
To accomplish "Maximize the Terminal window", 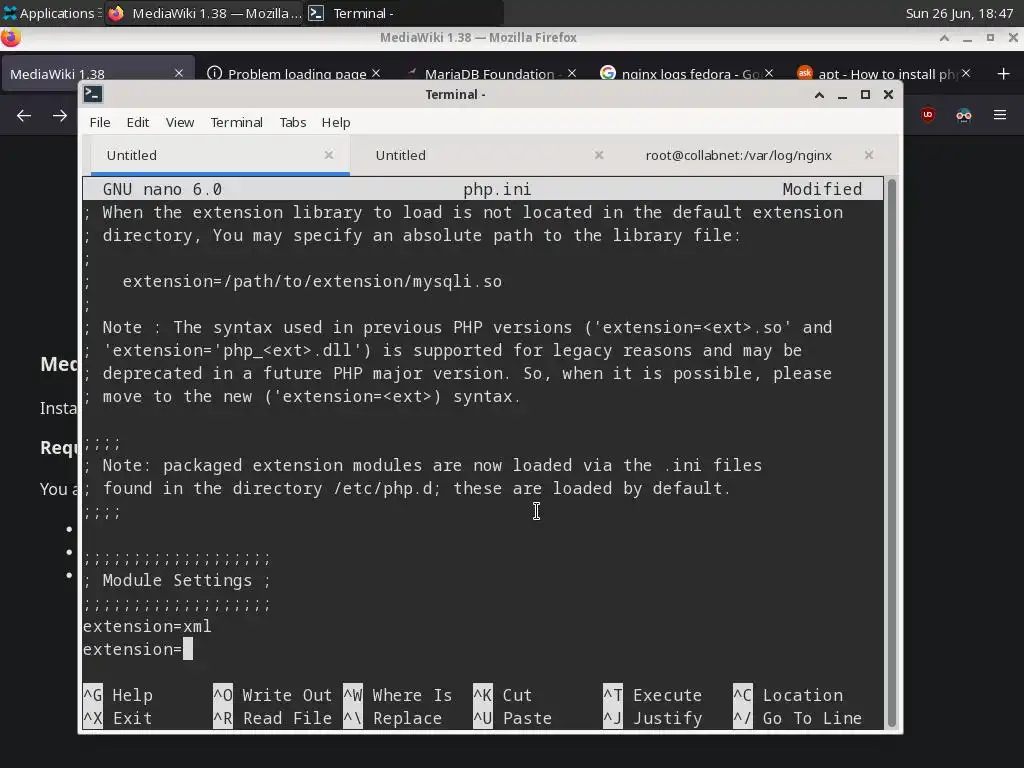I will [x=865, y=95].
